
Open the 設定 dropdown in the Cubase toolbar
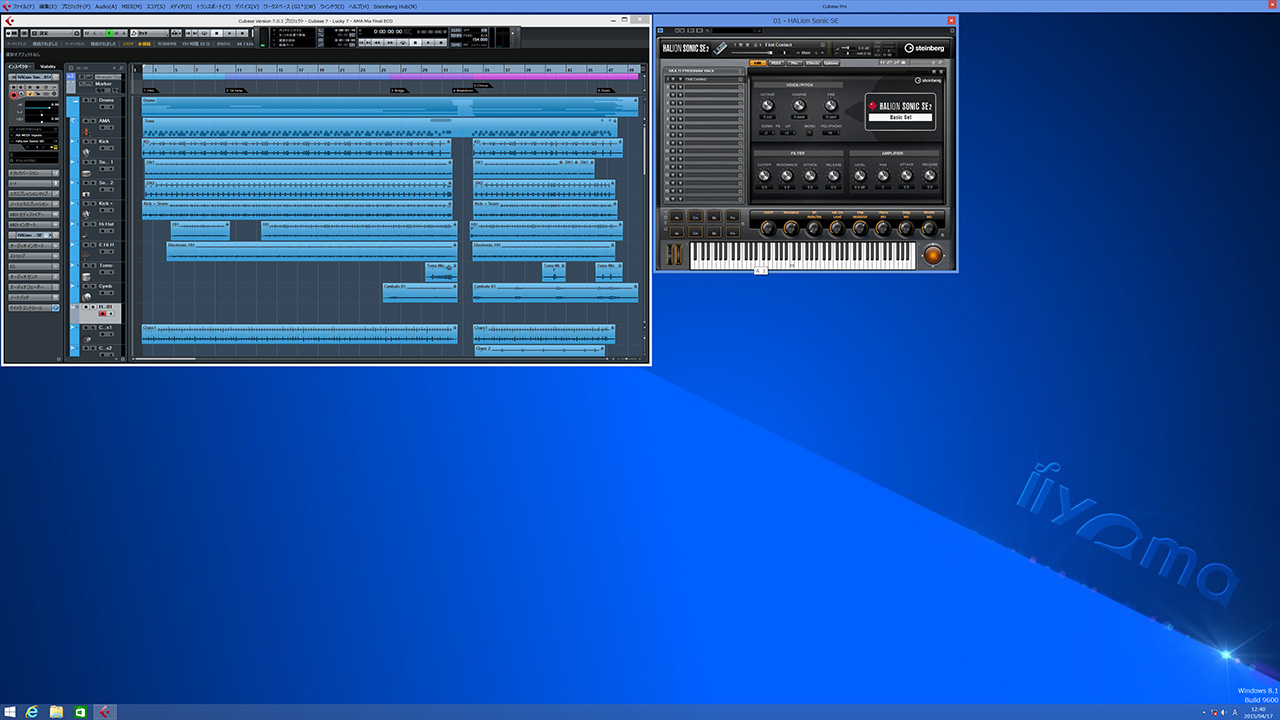tap(54, 33)
